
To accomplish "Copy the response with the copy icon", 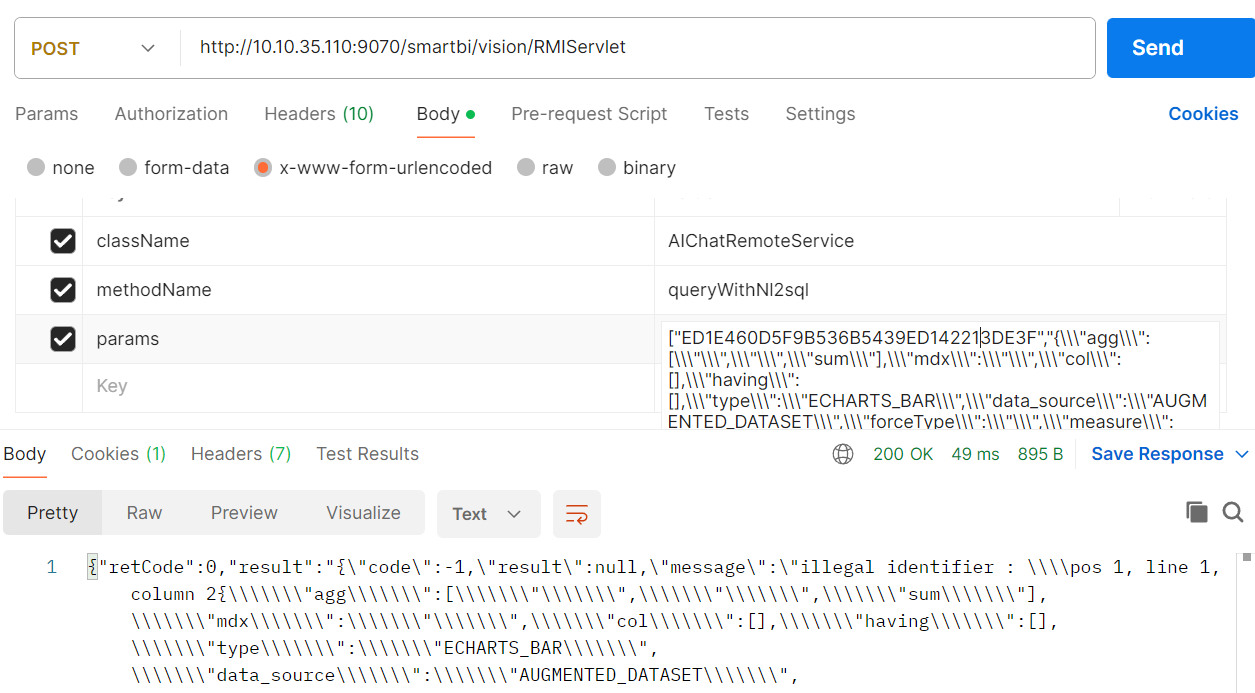I will (x=1196, y=513).
